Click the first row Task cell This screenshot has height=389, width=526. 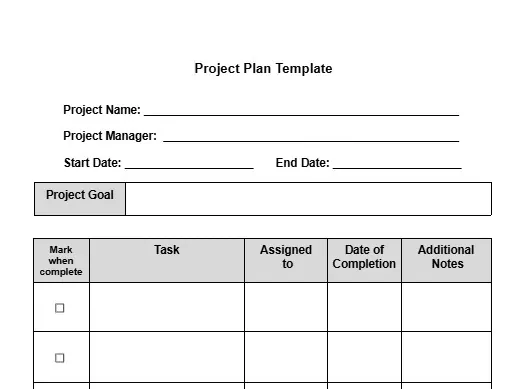click(167, 307)
